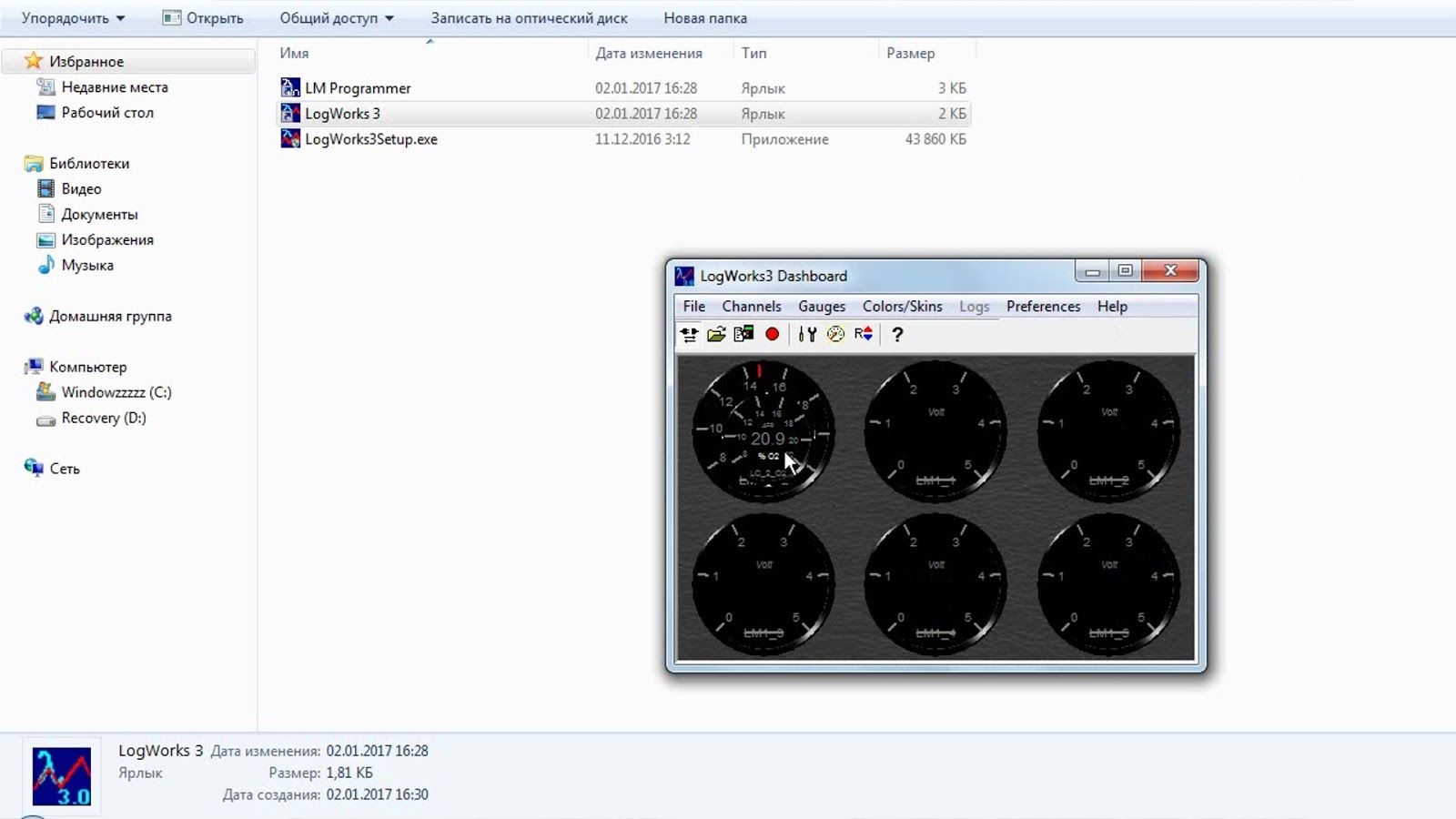The image size is (1456, 819).
Task: Open the Recovery (D:) drive
Action: 103,419
